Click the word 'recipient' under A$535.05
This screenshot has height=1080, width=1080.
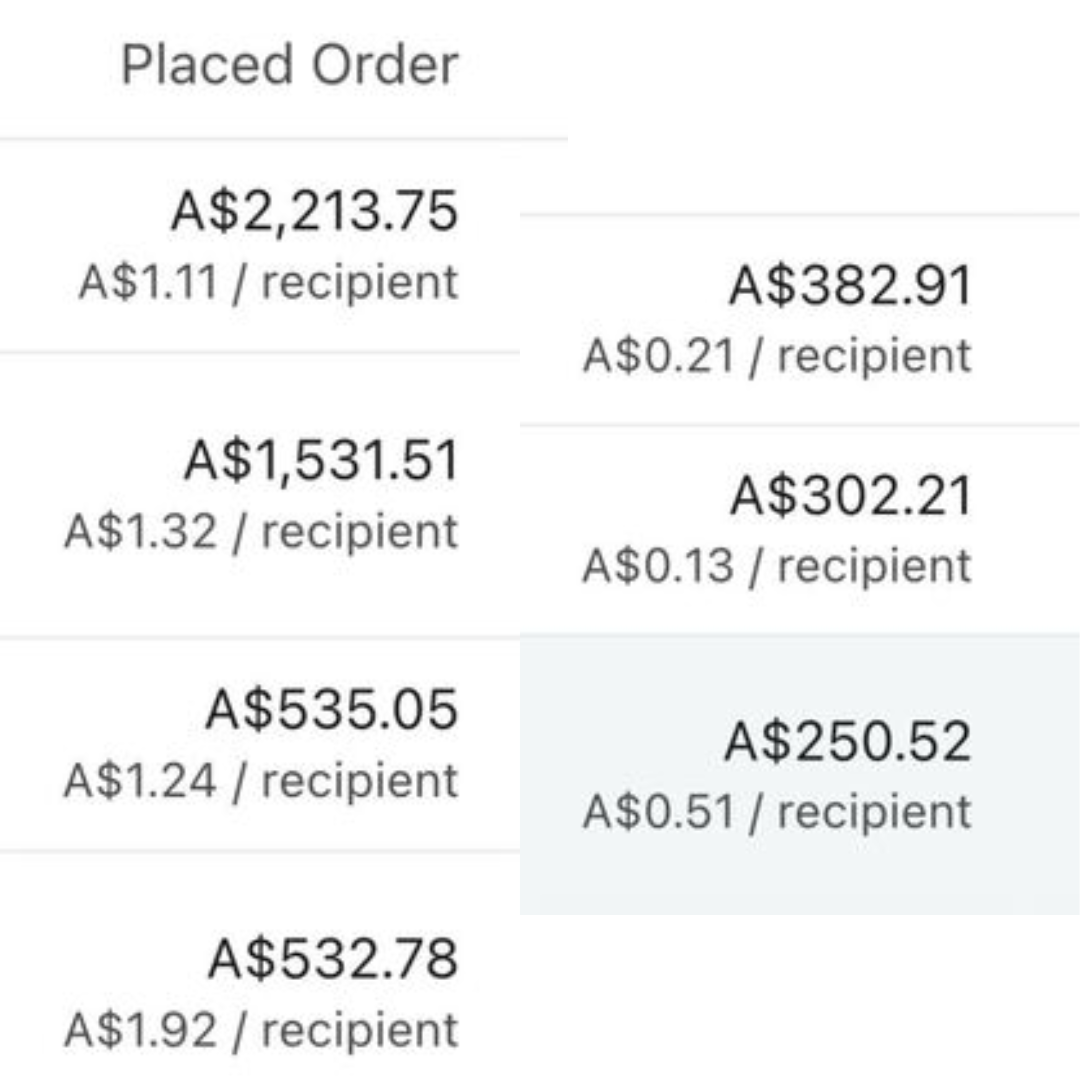tap(360, 780)
